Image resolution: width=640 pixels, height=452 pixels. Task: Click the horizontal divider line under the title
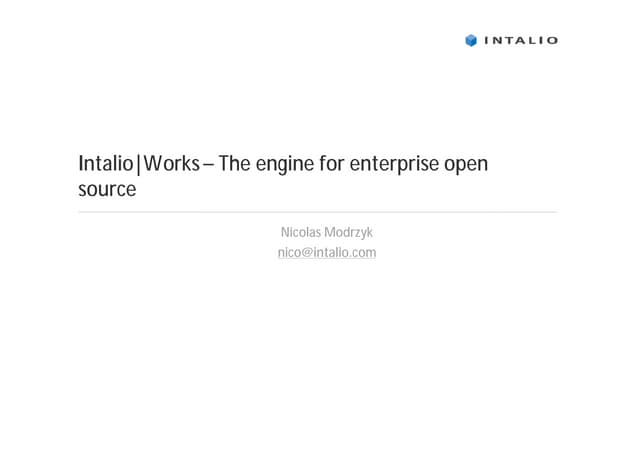[317, 212]
